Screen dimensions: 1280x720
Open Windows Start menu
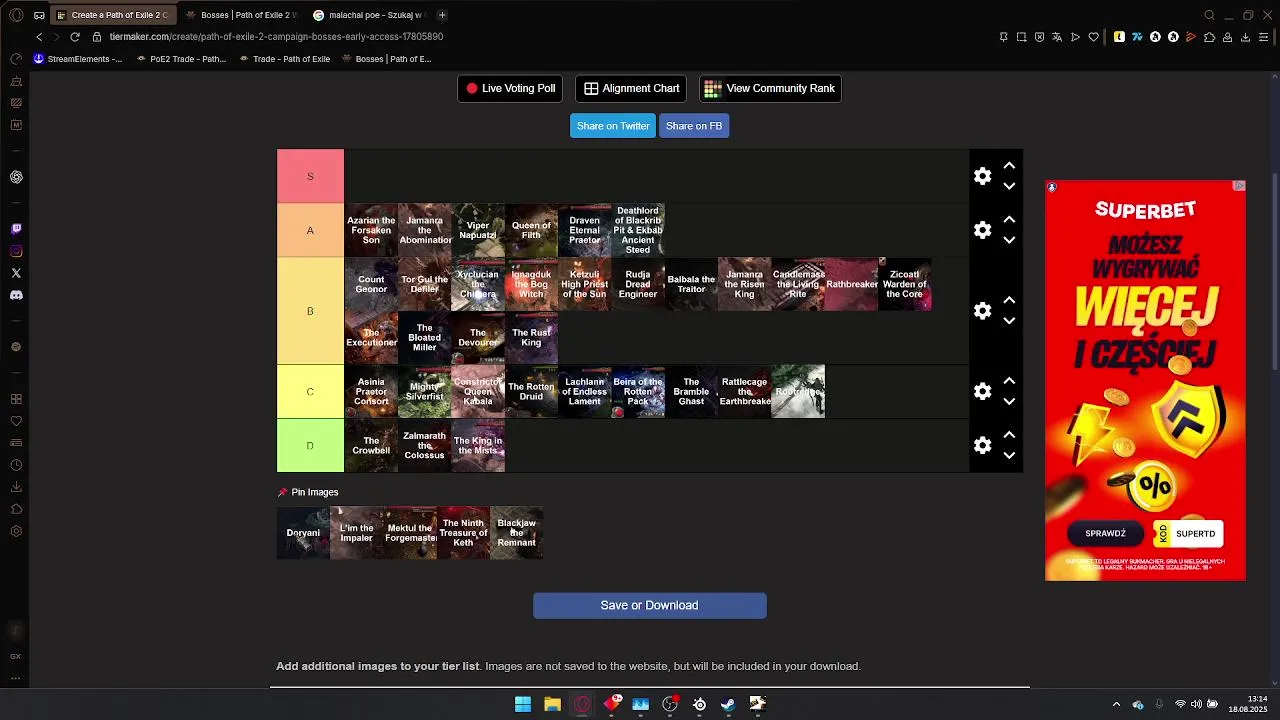(x=522, y=704)
